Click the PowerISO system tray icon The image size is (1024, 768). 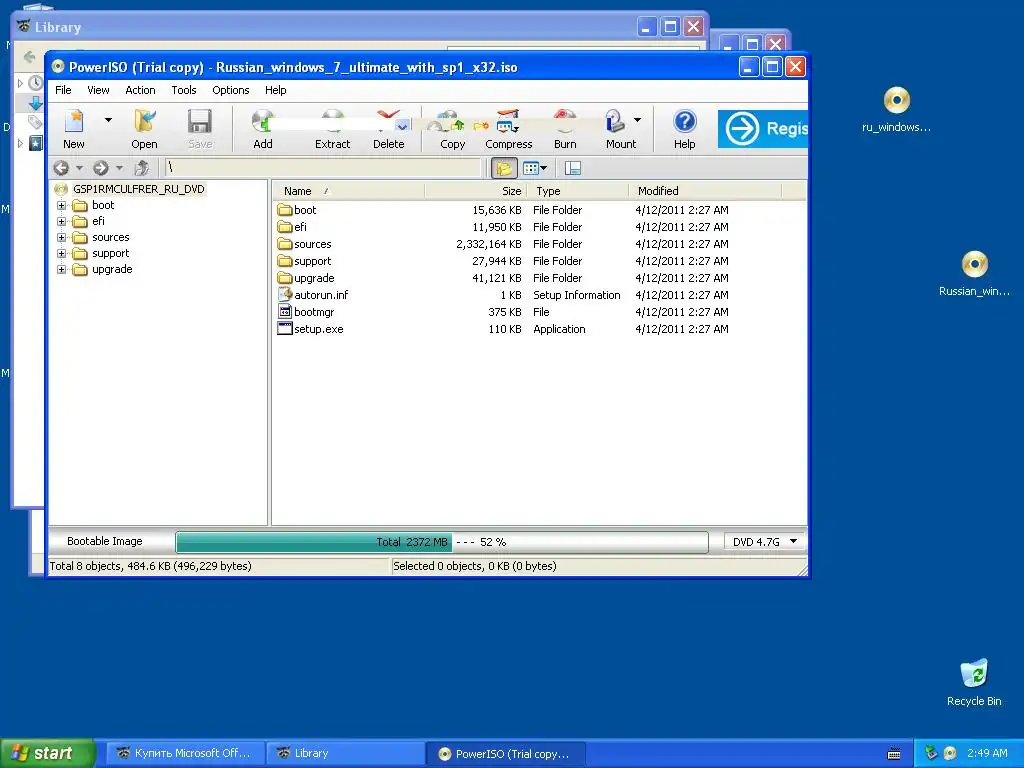[950, 753]
